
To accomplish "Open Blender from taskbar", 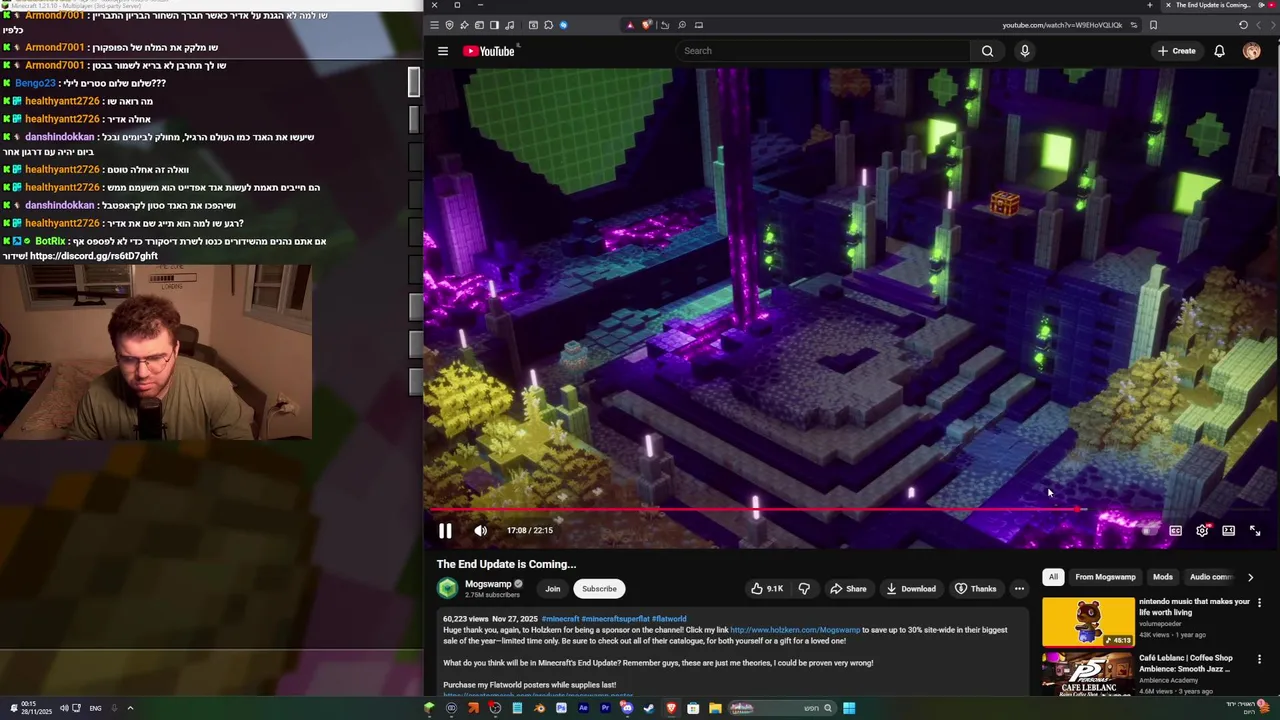I will tap(539, 708).
